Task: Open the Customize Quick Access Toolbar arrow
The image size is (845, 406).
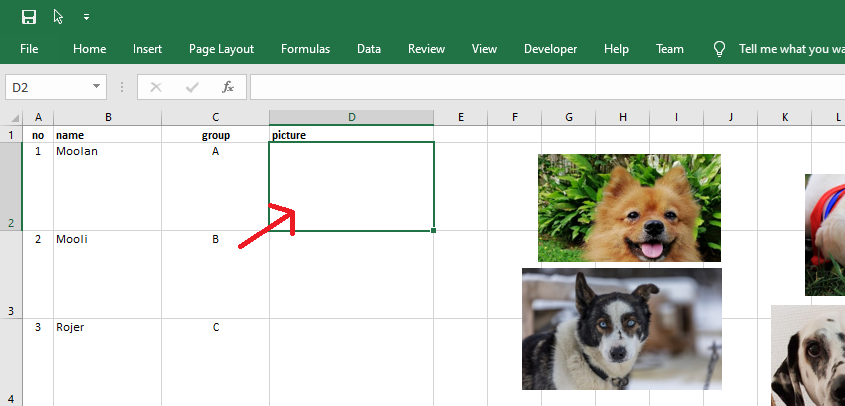Action: coord(86,17)
